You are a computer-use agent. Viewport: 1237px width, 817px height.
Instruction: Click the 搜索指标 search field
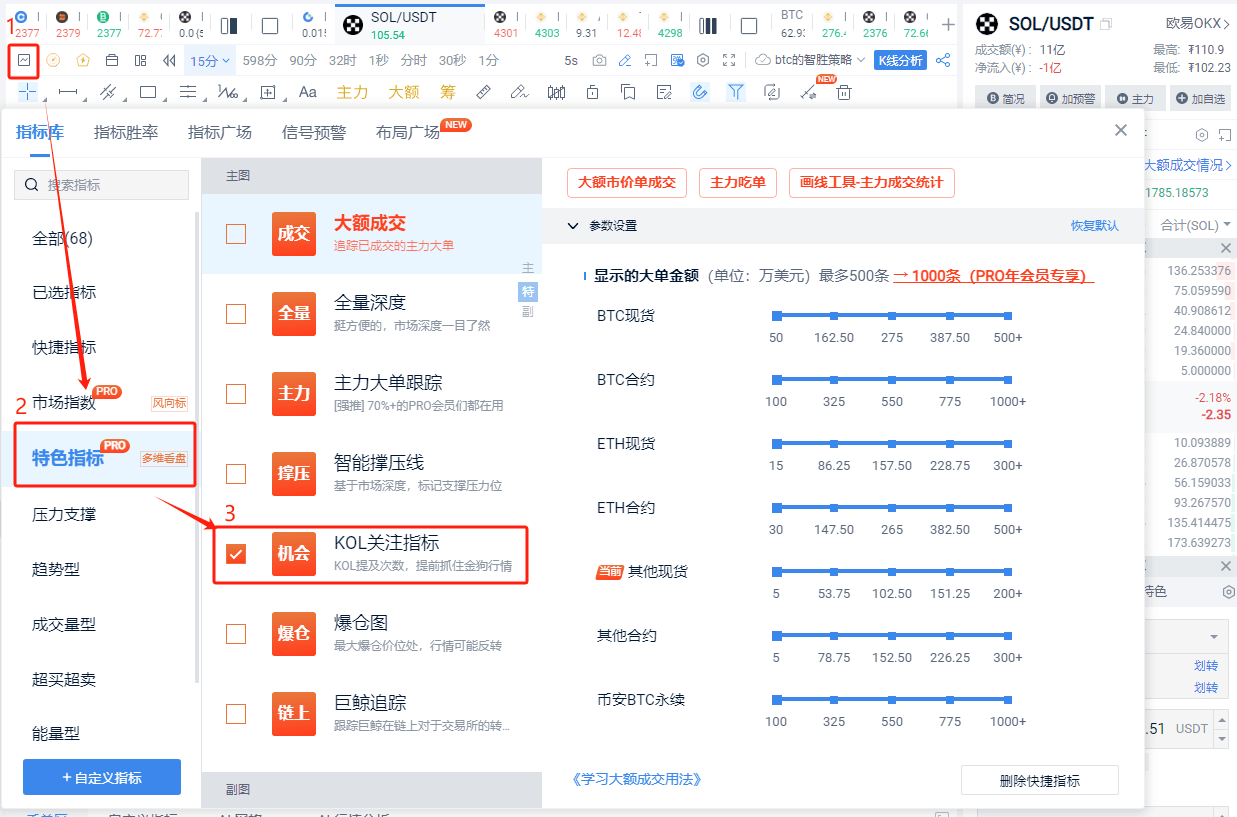click(101, 185)
